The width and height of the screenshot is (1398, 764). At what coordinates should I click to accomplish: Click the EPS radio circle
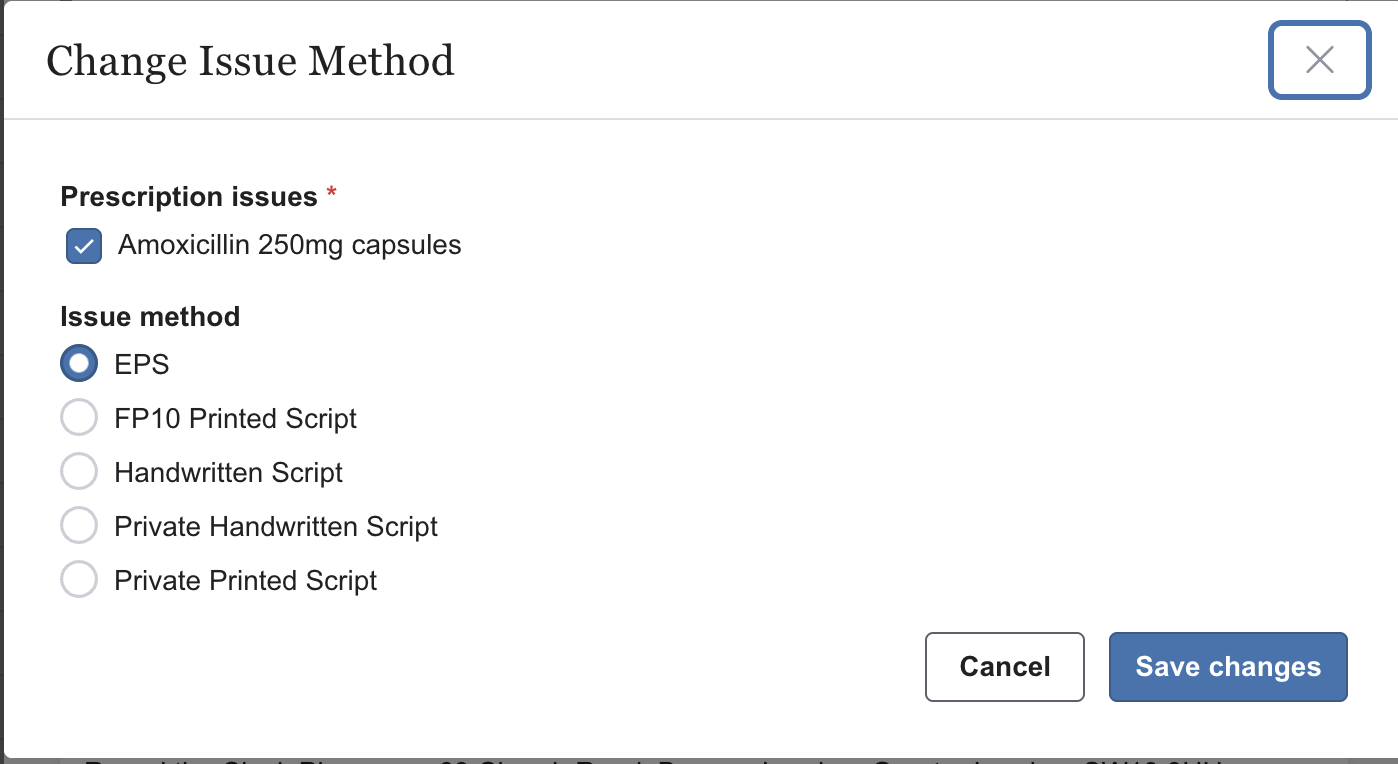click(79, 364)
